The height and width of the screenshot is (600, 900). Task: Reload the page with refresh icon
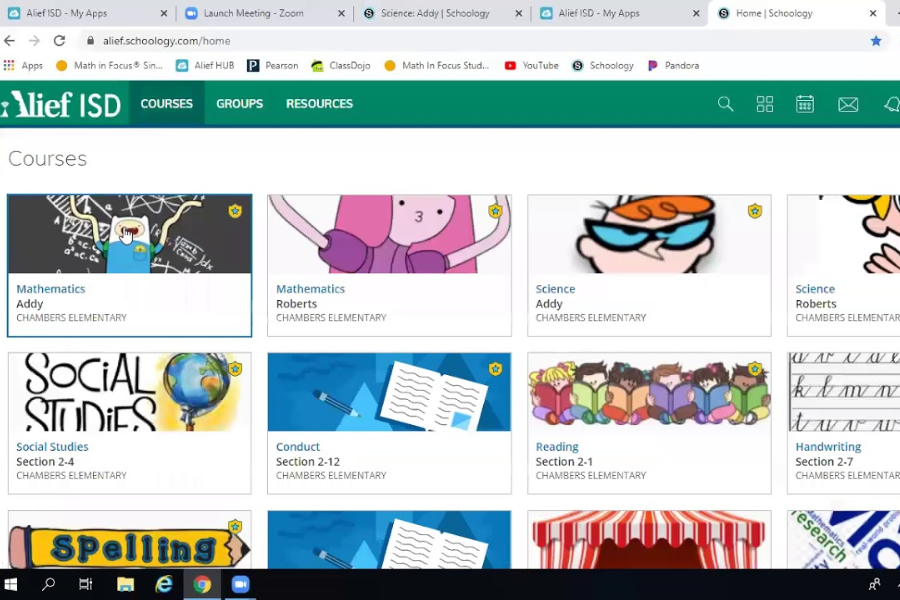[59, 41]
